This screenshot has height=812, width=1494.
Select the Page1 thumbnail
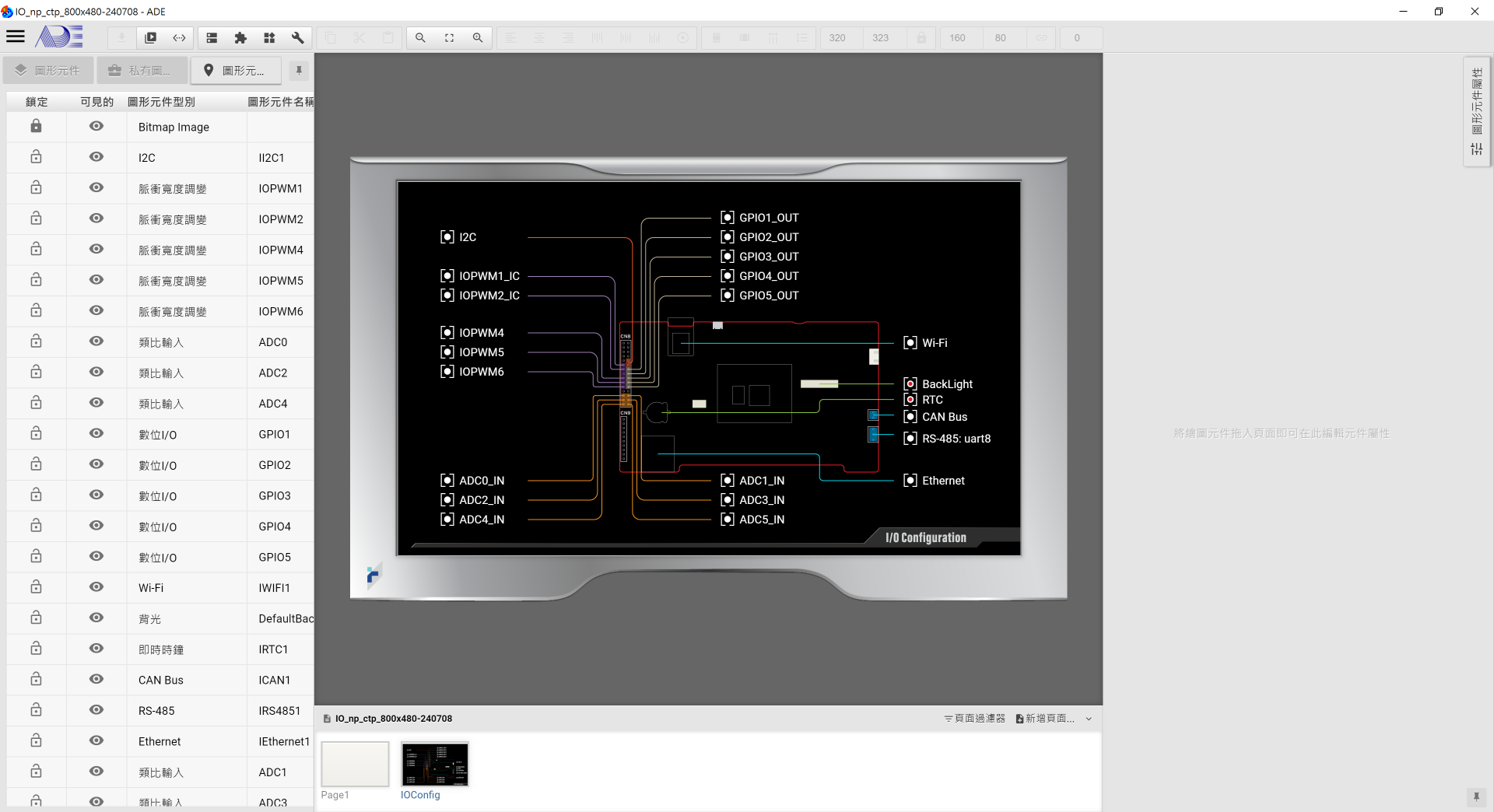pyautogui.click(x=354, y=765)
